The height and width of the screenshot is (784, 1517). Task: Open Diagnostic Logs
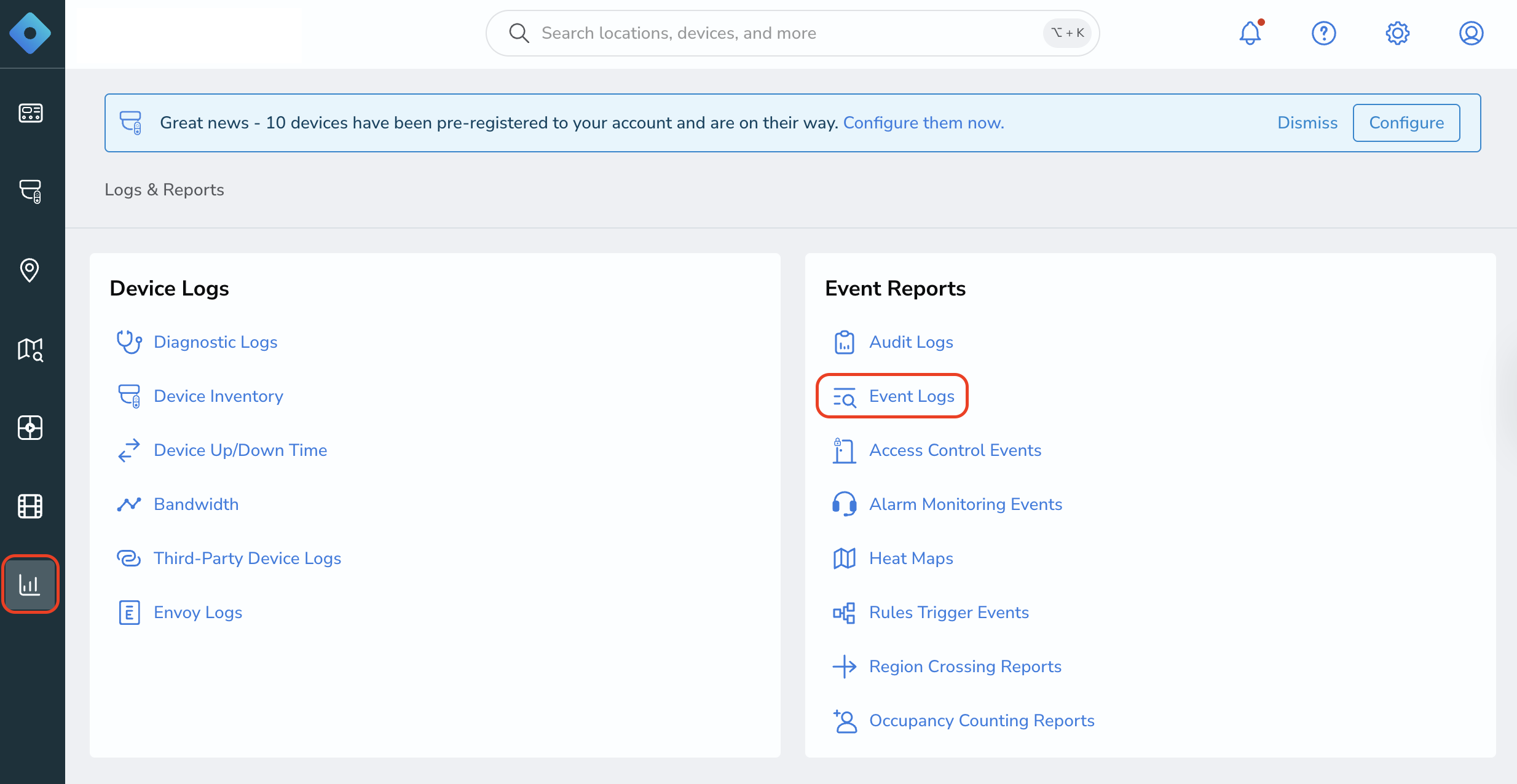point(216,342)
